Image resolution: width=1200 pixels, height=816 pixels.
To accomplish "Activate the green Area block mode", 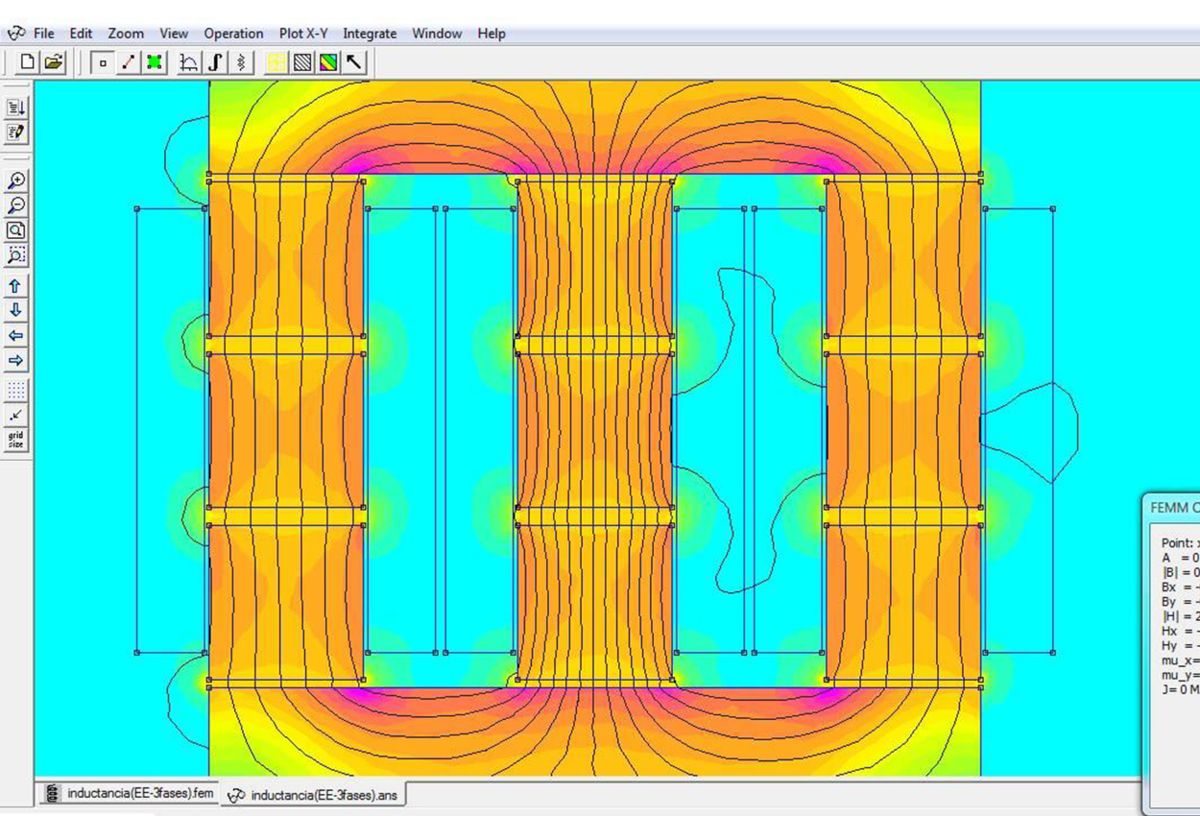I will tap(154, 63).
